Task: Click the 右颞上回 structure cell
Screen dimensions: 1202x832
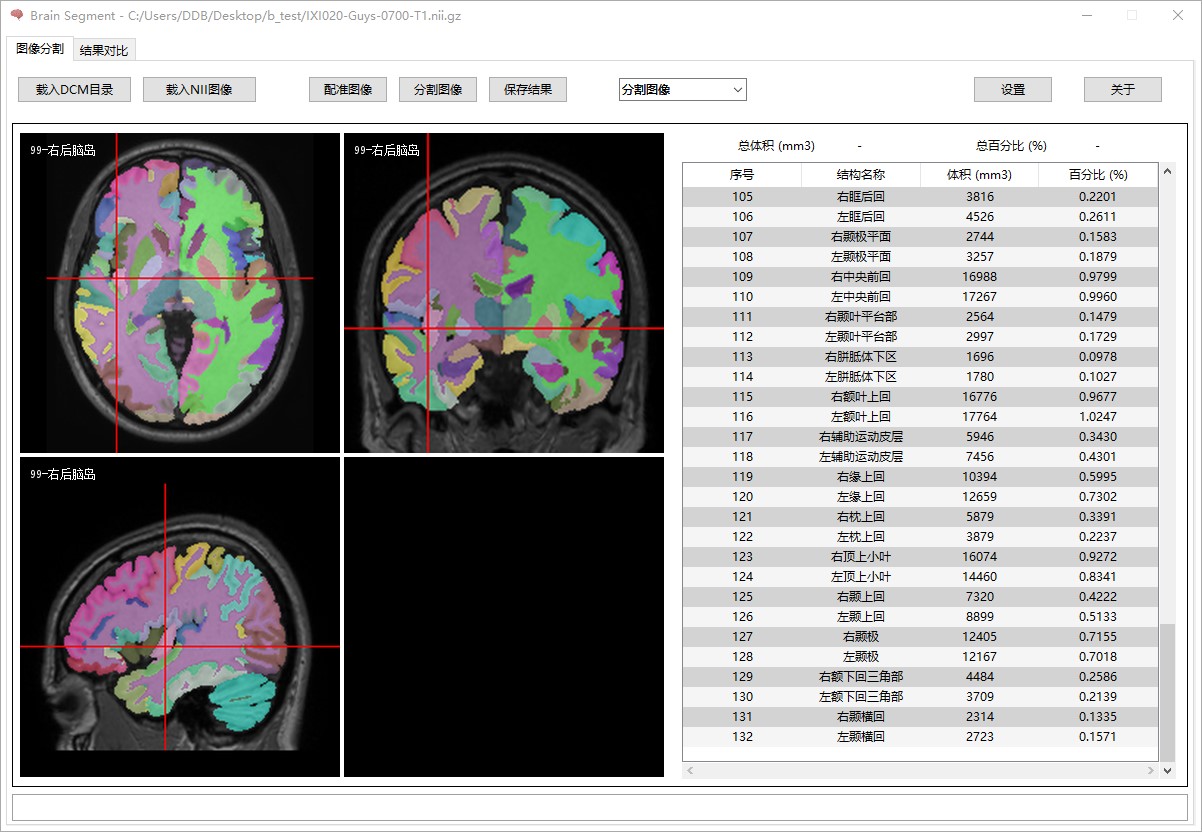Action: click(x=861, y=597)
